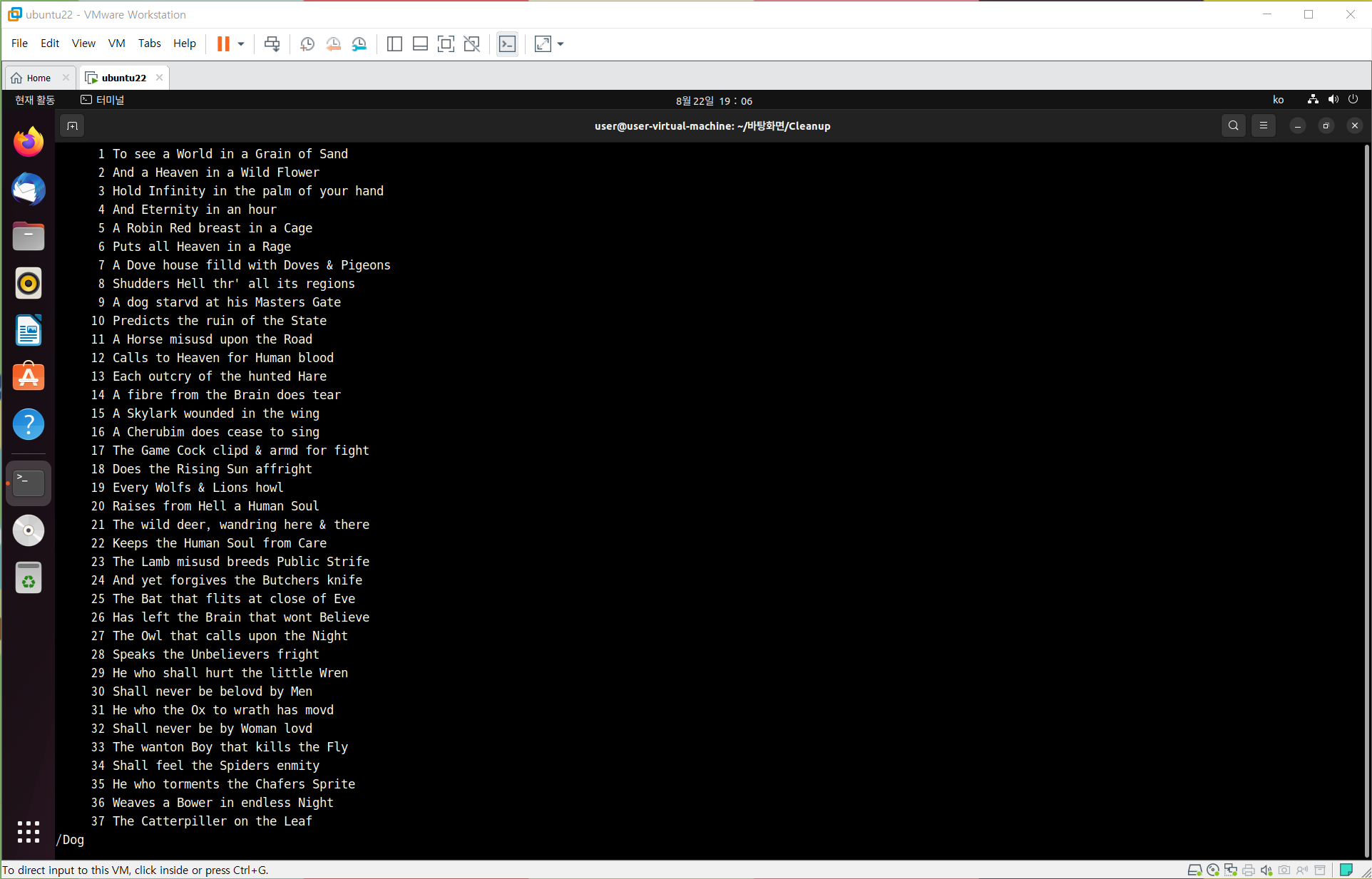Open the snapshot manager icon

(359, 44)
